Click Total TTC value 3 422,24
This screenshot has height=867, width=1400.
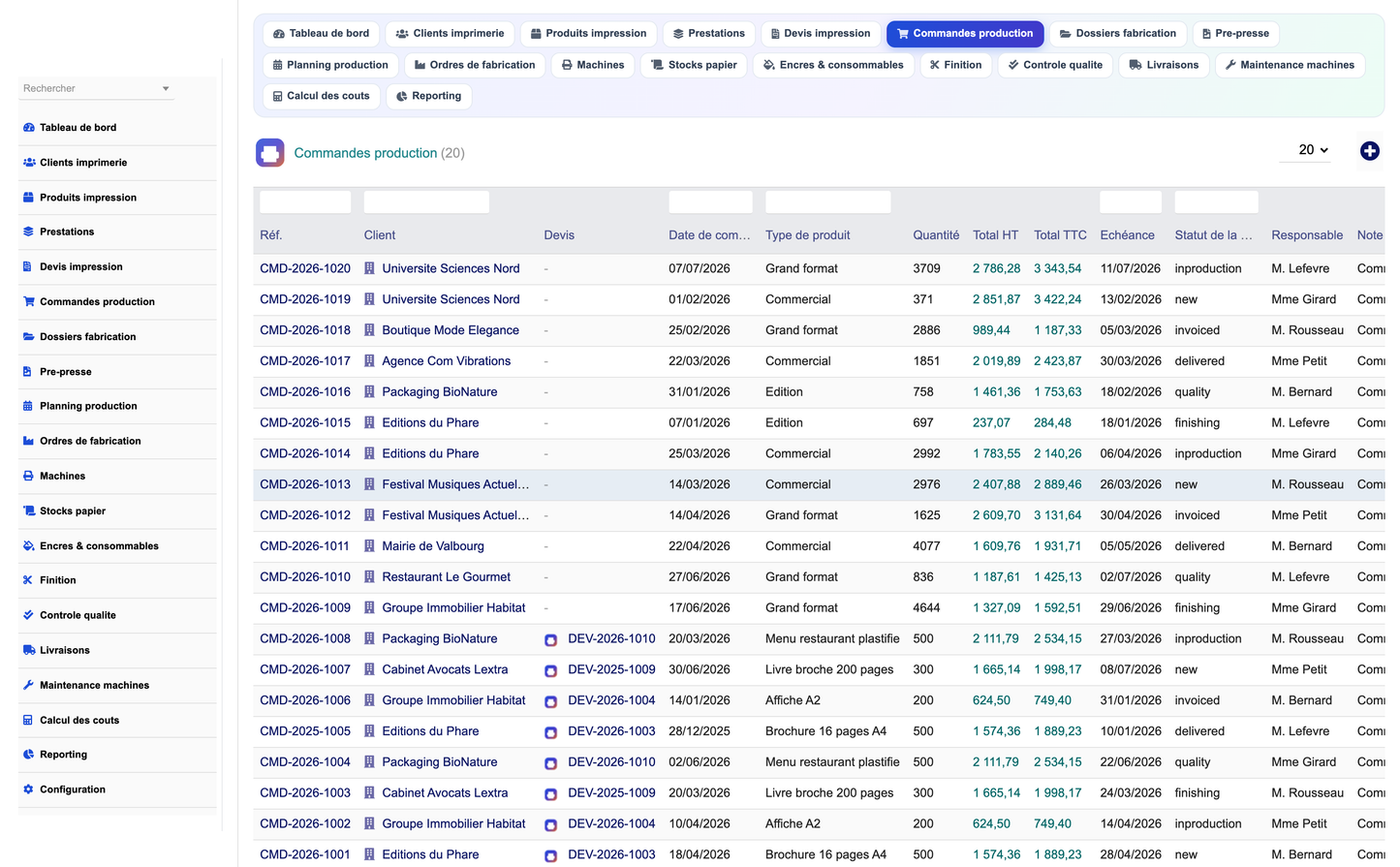point(1057,299)
